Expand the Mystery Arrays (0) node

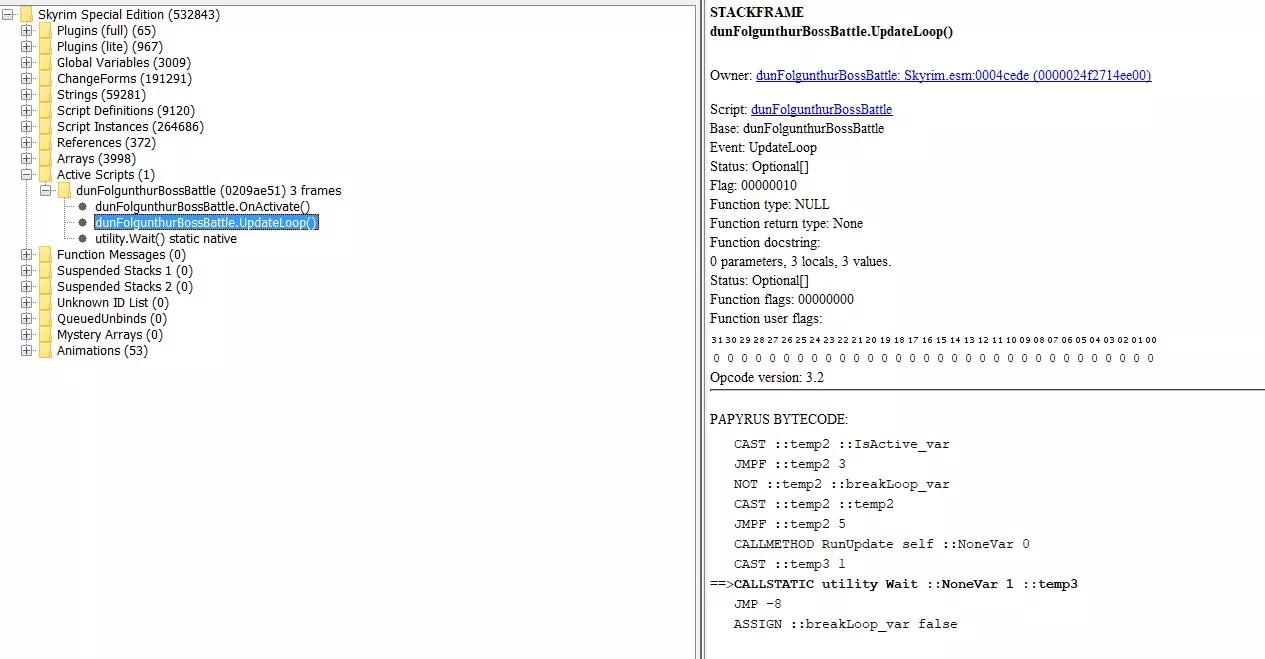click(27, 335)
